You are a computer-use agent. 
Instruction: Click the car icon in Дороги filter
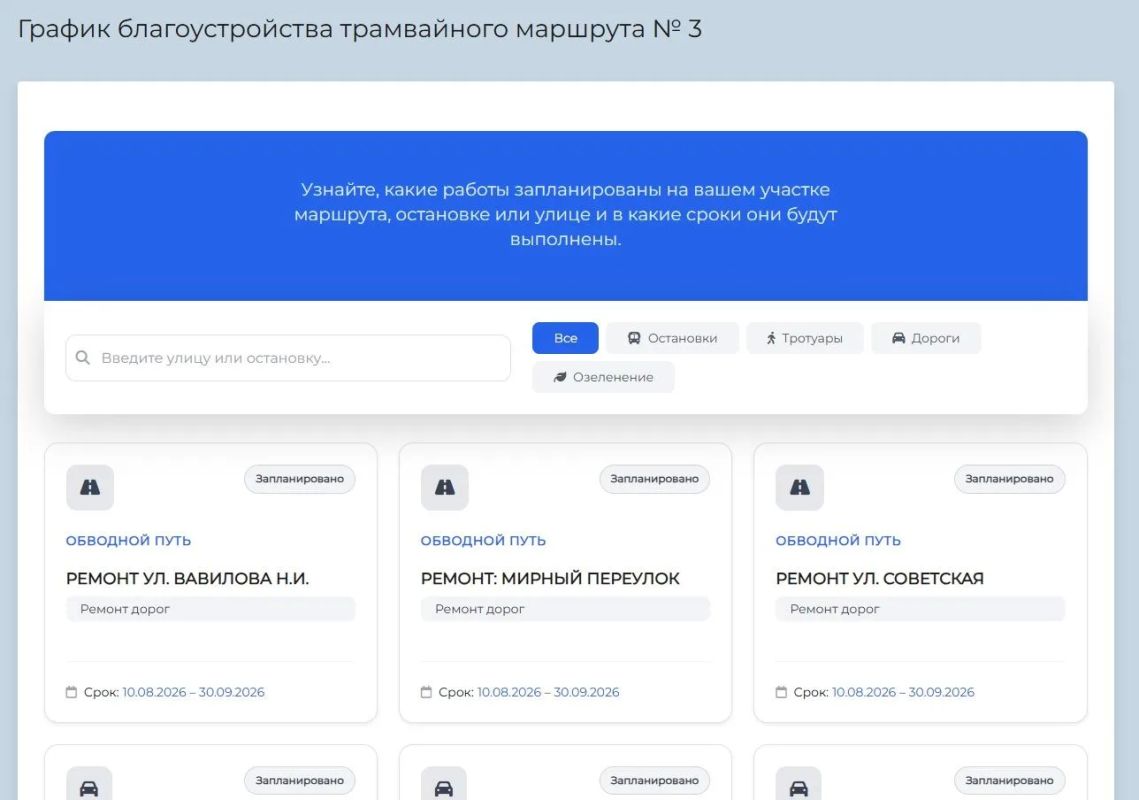pyautogui.click(x=899, y=338)
